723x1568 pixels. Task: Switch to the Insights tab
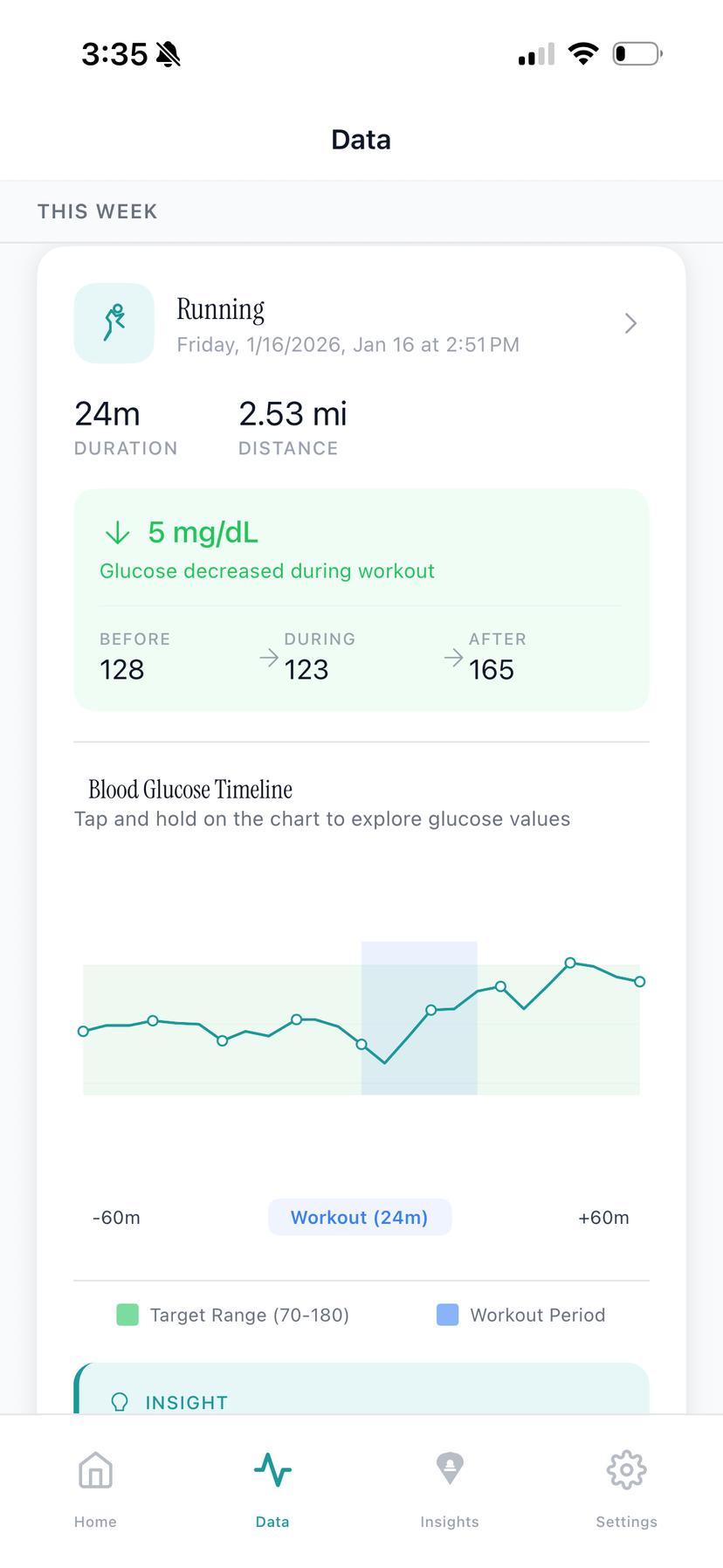point(449,1485)
